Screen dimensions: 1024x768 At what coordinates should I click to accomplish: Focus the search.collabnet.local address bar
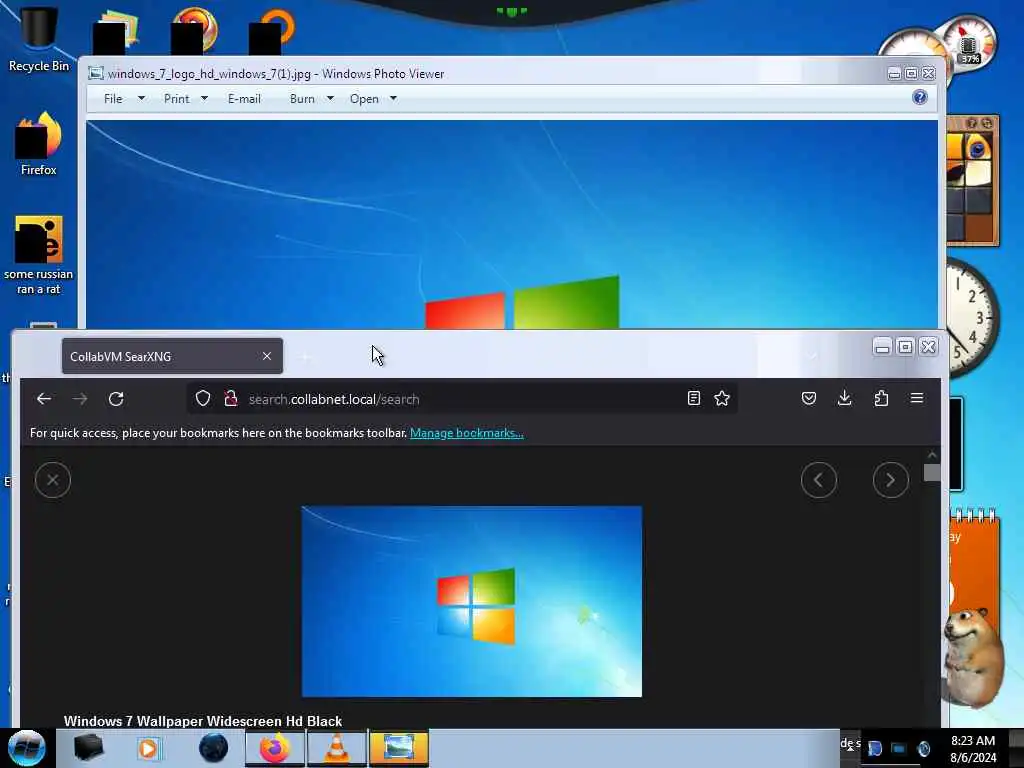tap(462, 399)
